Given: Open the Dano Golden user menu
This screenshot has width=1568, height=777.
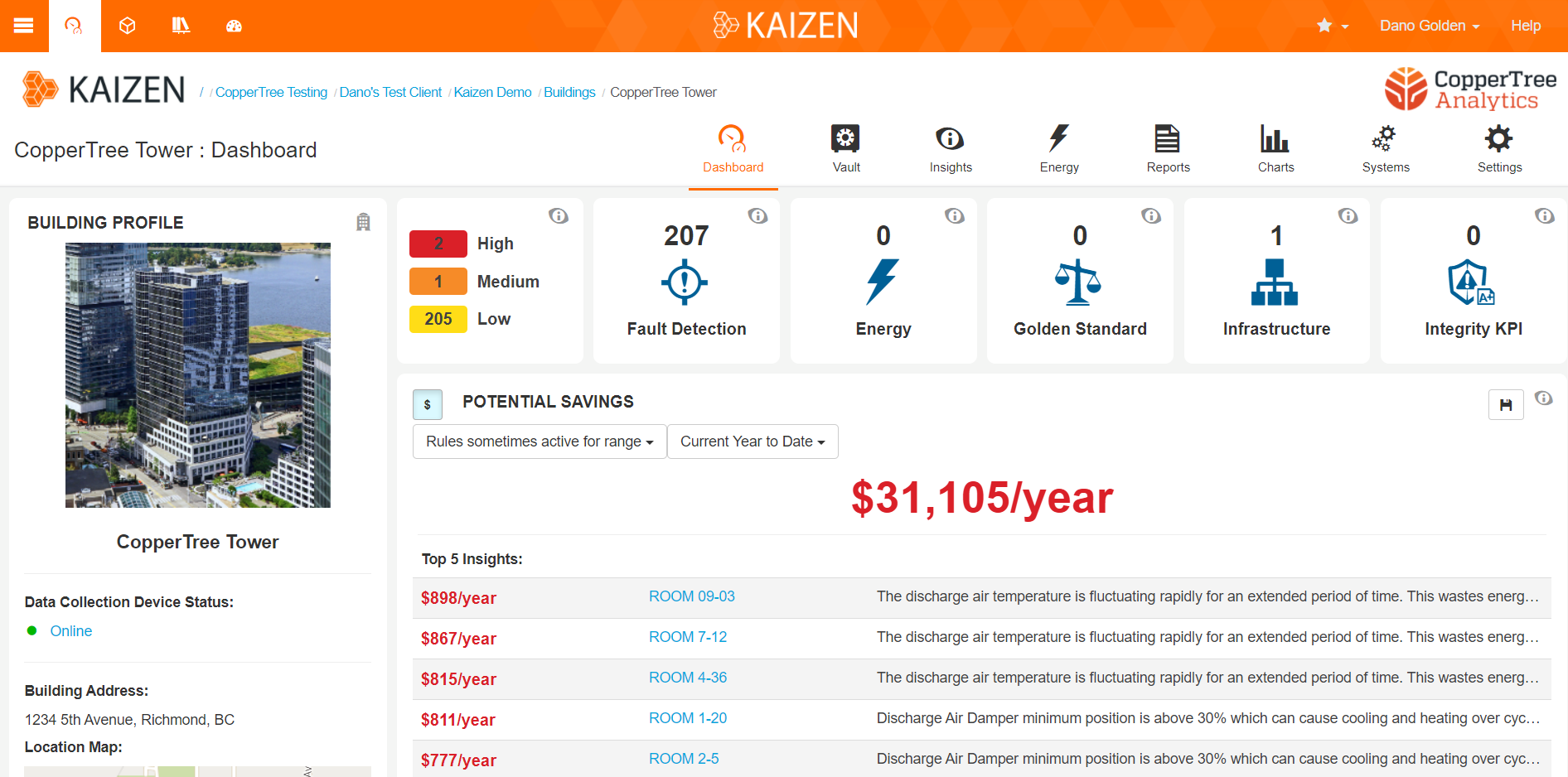Looking at the screenshot, I should (x=1429, y=26).
